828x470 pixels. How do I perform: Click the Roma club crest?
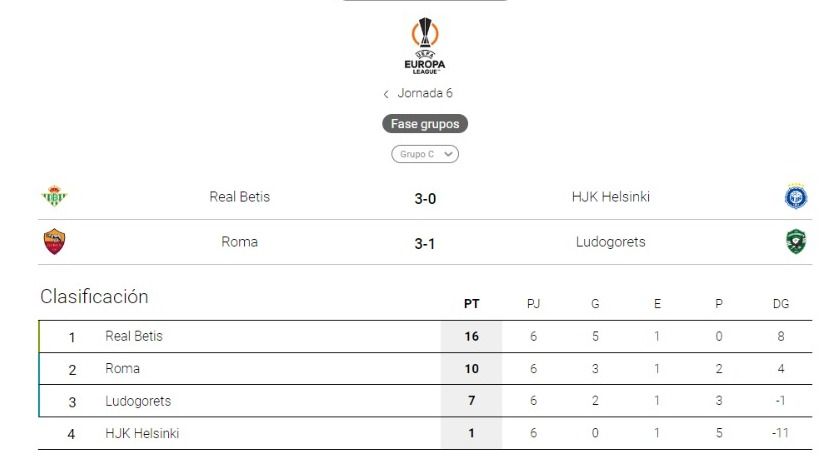(54, 241)
